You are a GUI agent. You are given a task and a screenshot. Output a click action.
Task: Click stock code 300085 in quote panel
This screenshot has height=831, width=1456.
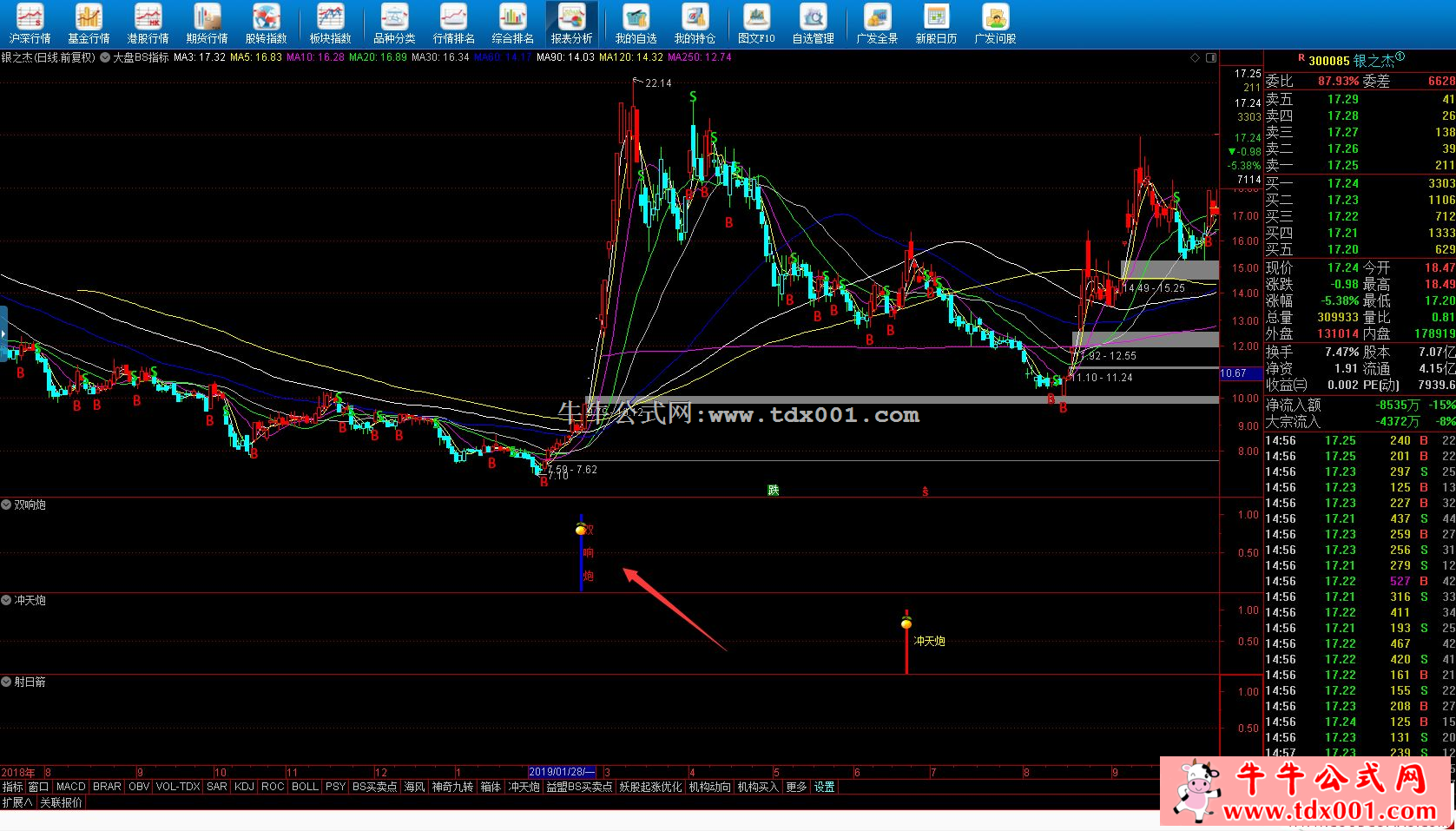pos(1328,60)
